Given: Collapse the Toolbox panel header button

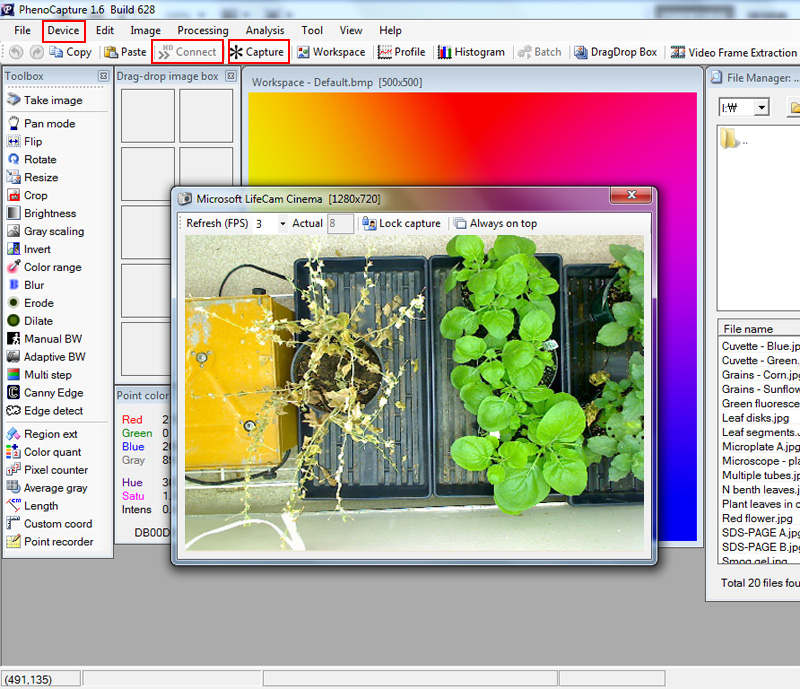Looking at the screenshot, I should (103, 76).
